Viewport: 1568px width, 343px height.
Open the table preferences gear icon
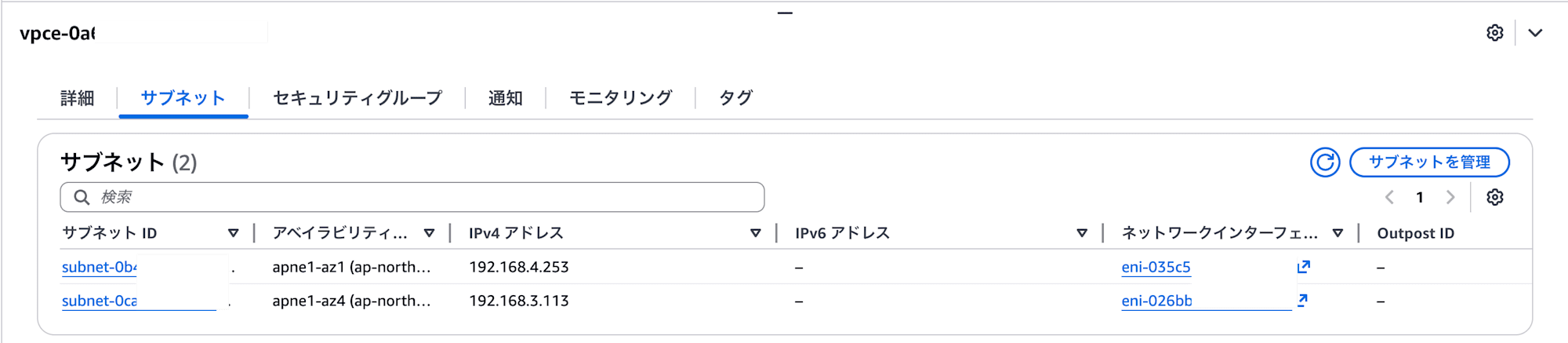pyautogui.click(x=1495, y=197)
